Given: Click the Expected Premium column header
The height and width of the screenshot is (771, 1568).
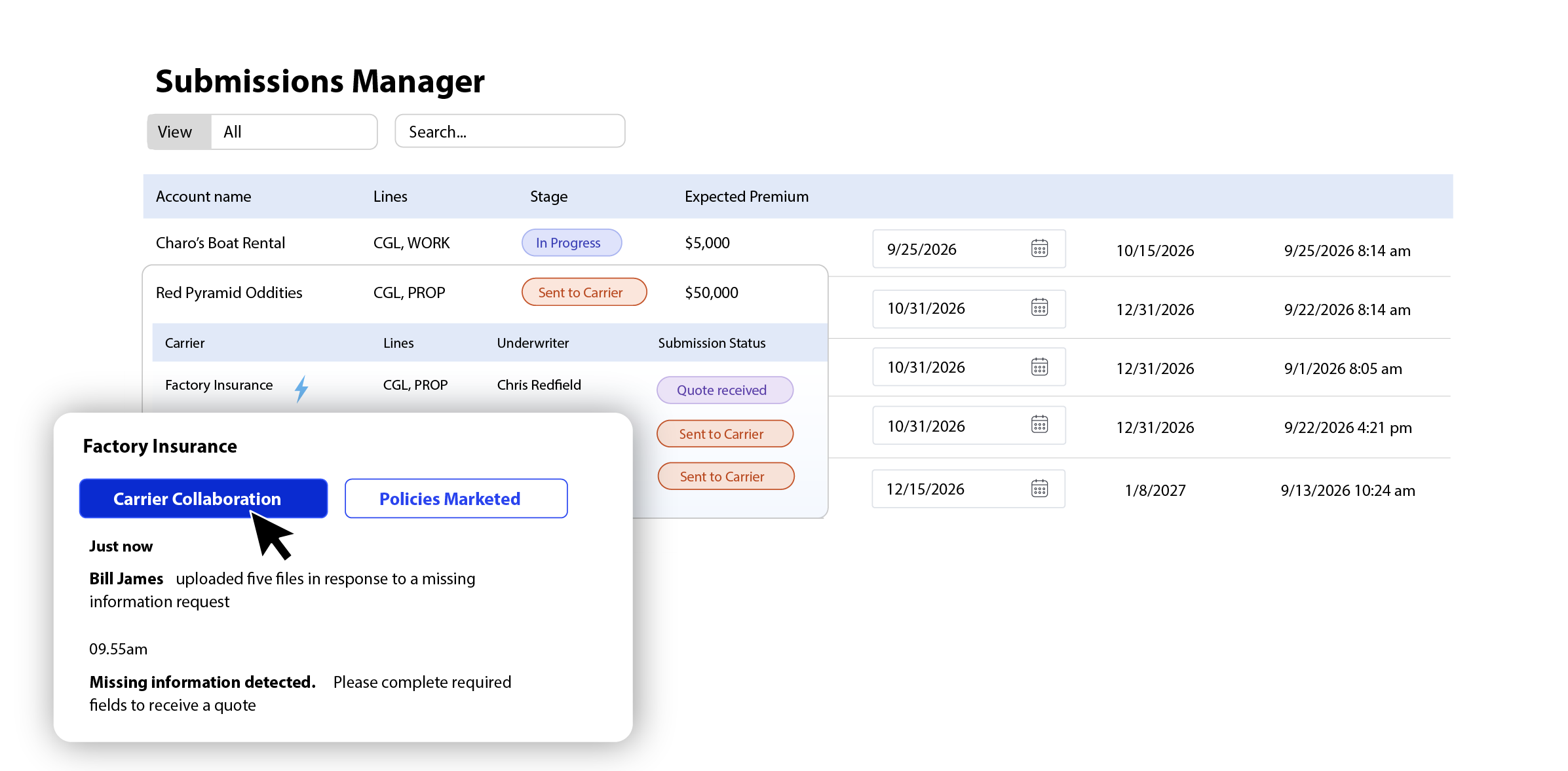Looking at the screenshot, I should click(x=746, y=197).
